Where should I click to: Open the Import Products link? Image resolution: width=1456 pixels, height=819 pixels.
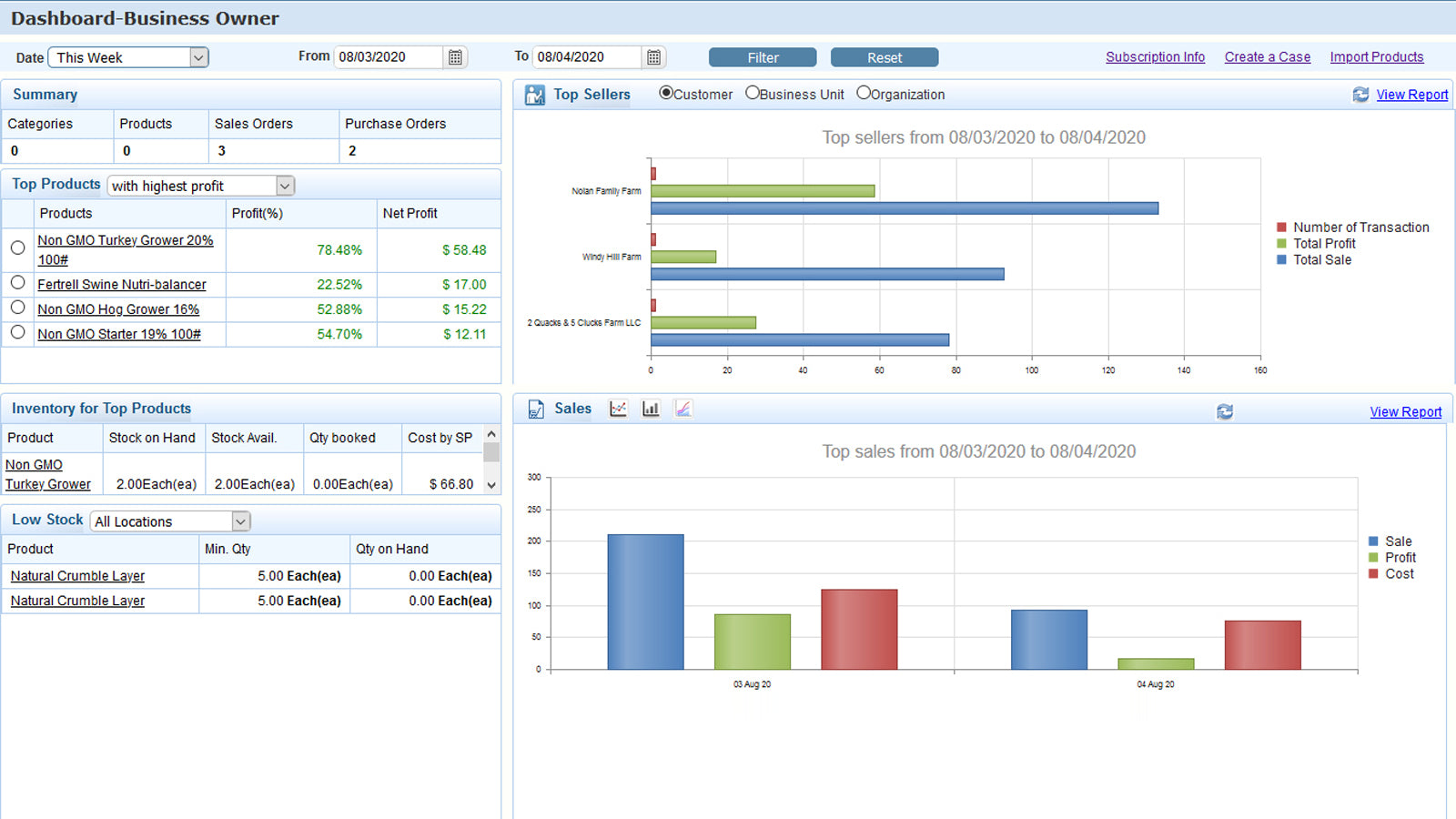1376,56
